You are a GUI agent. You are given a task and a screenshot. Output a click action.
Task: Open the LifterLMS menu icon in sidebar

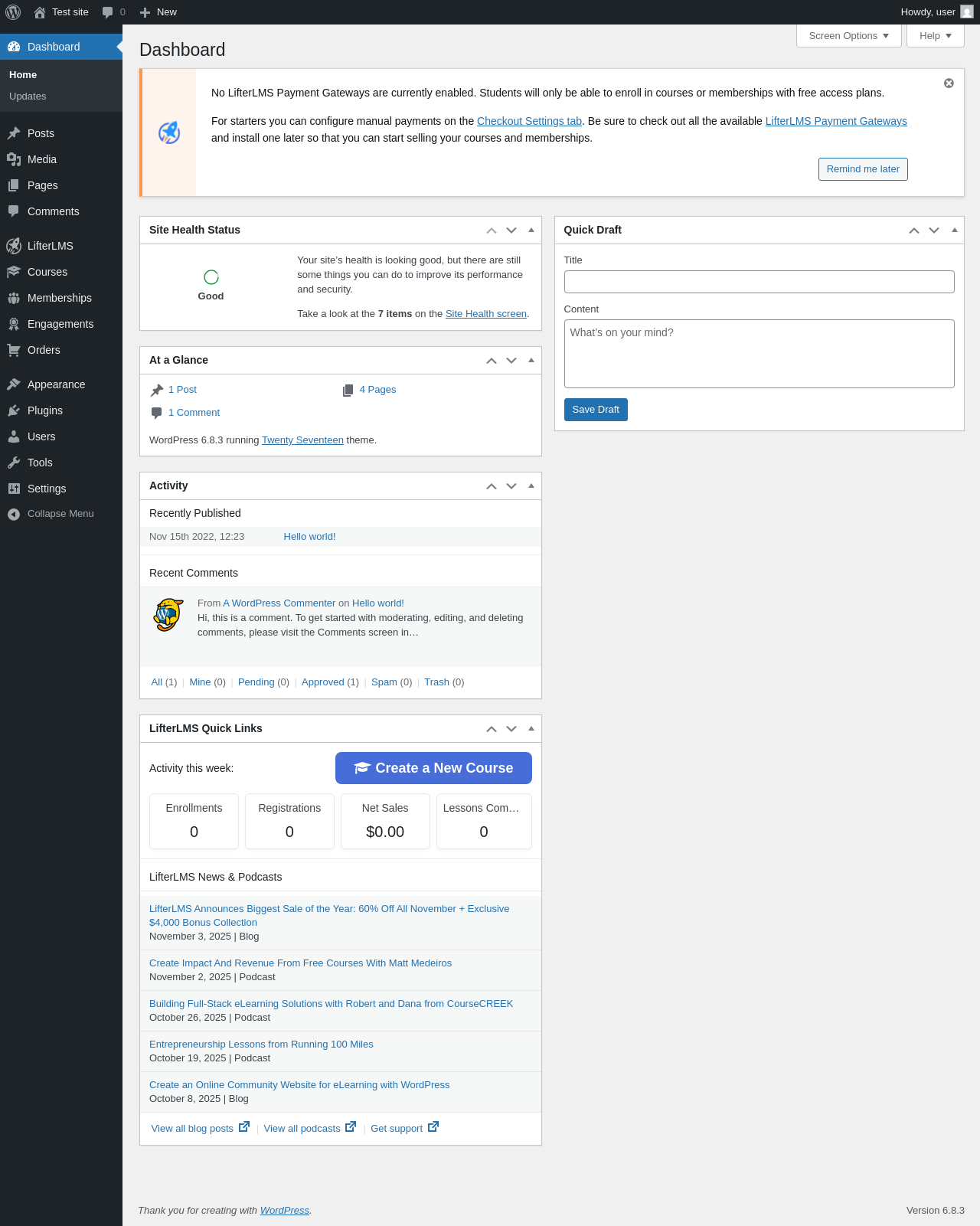[x=14, y=246]
